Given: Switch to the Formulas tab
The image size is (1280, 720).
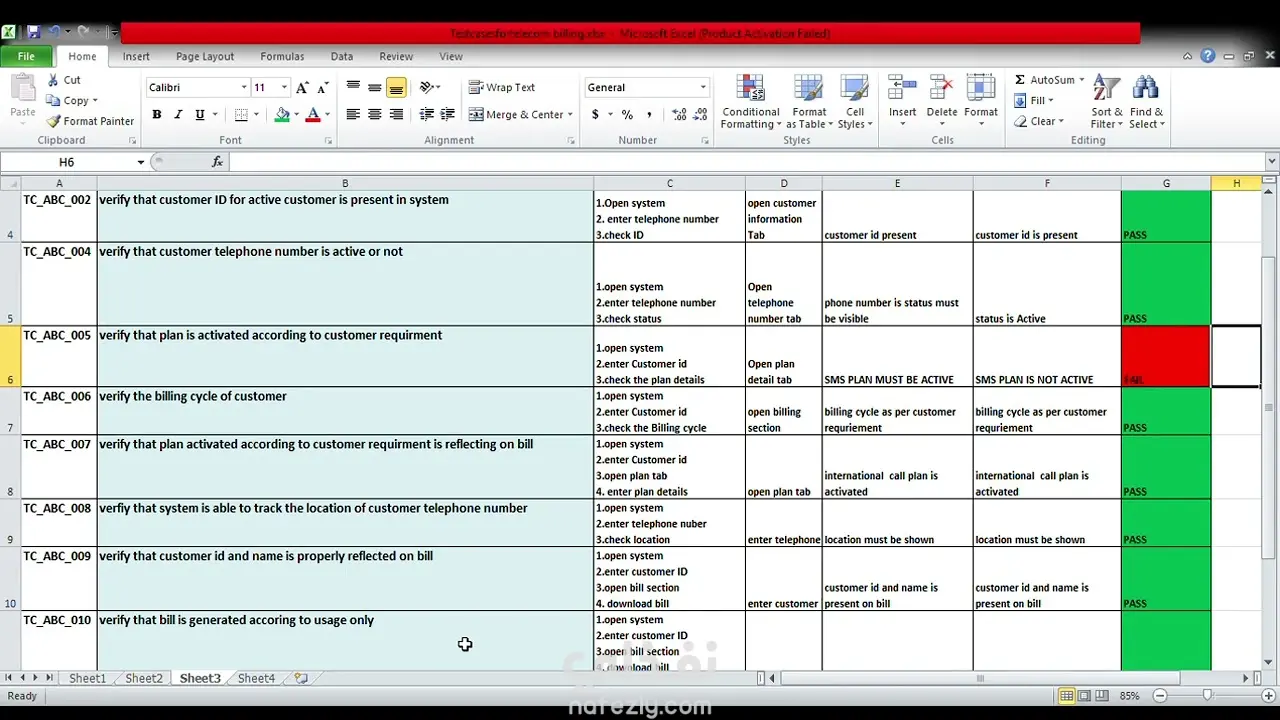Looking at the screenshot, I should (x=282, y=57).
